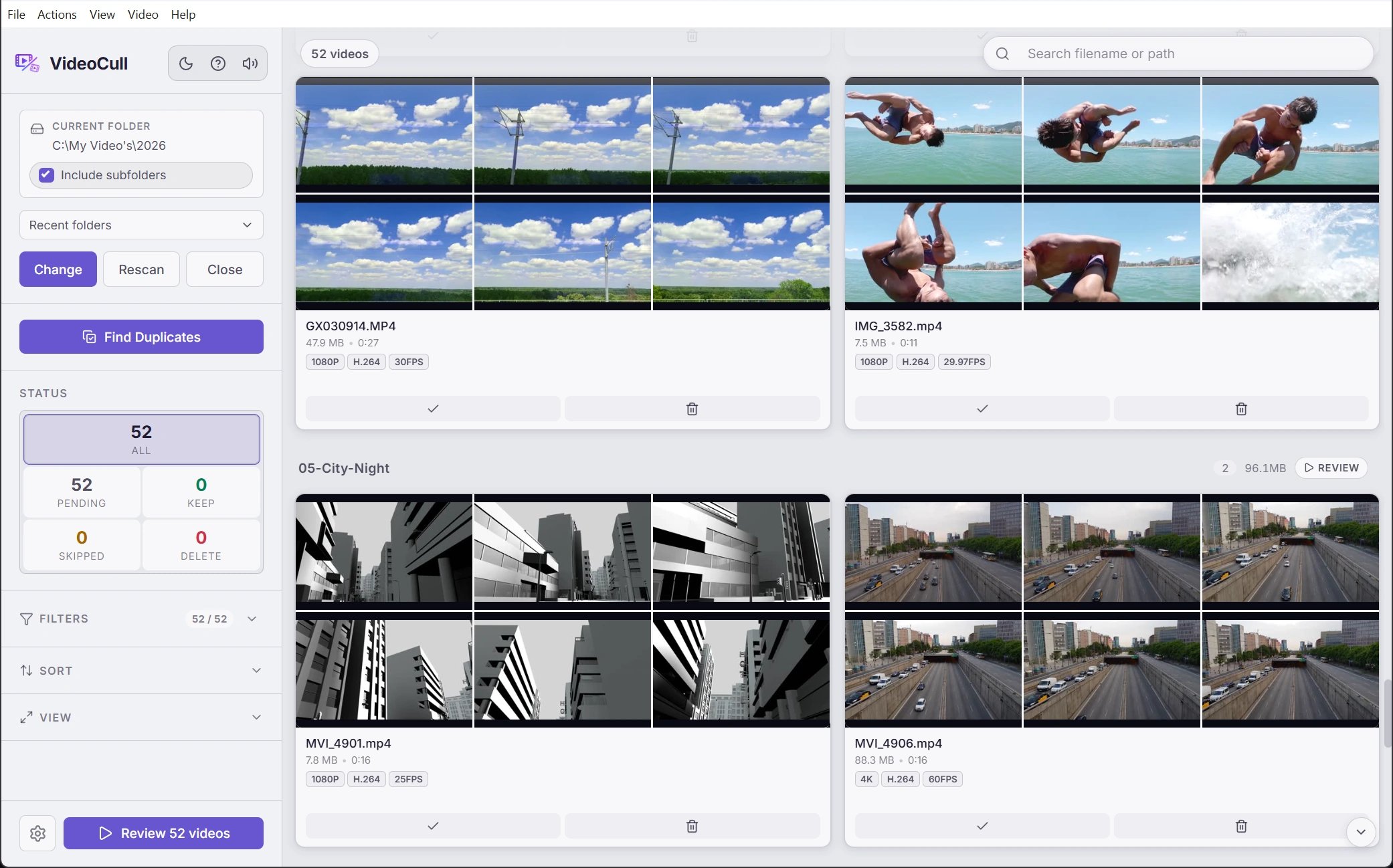1393x868 pixels.
Task: Click the Search filename or path field
Action: (1178, 53)
